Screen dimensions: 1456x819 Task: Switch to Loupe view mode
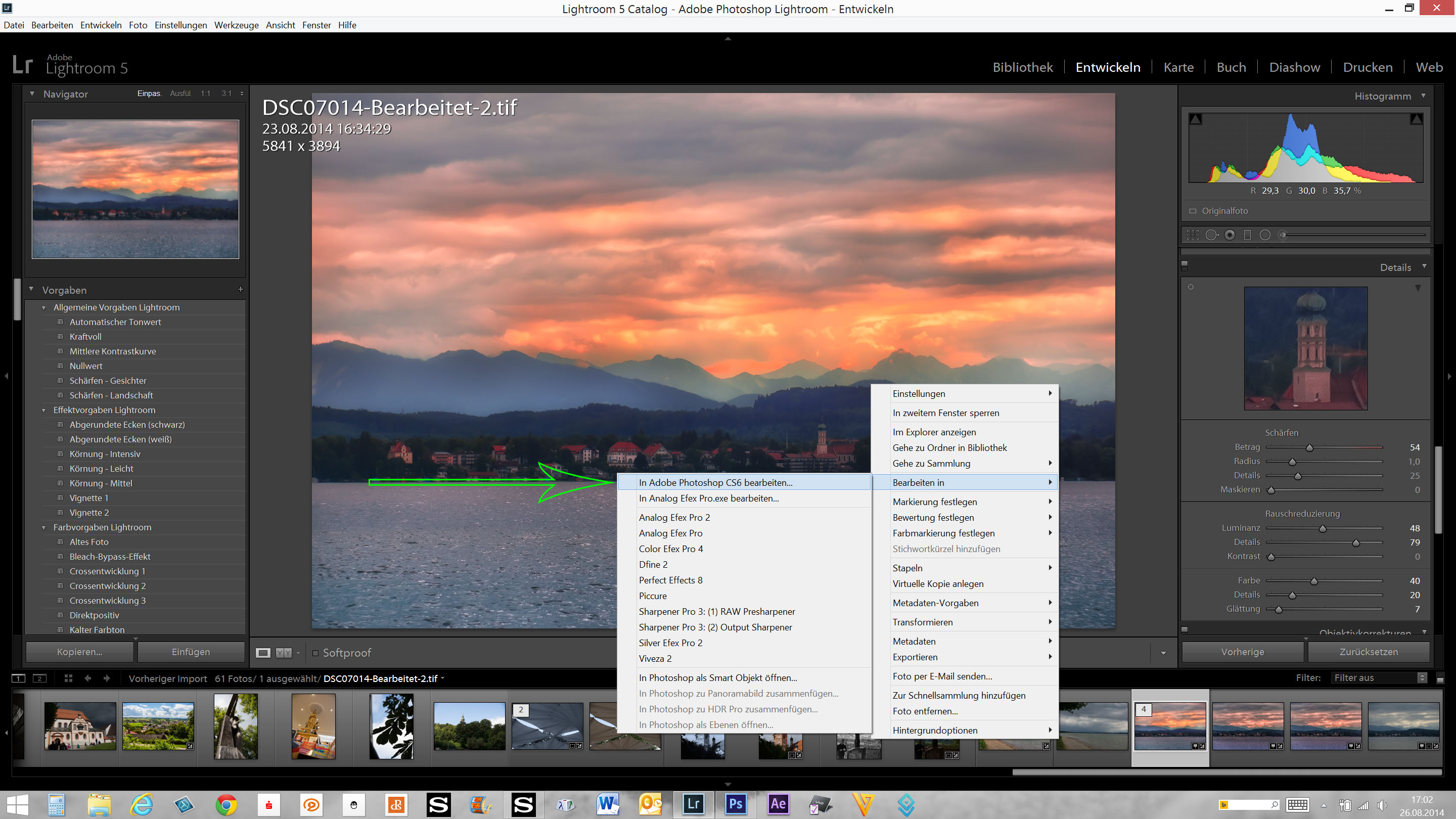click(x=263, y=653)
